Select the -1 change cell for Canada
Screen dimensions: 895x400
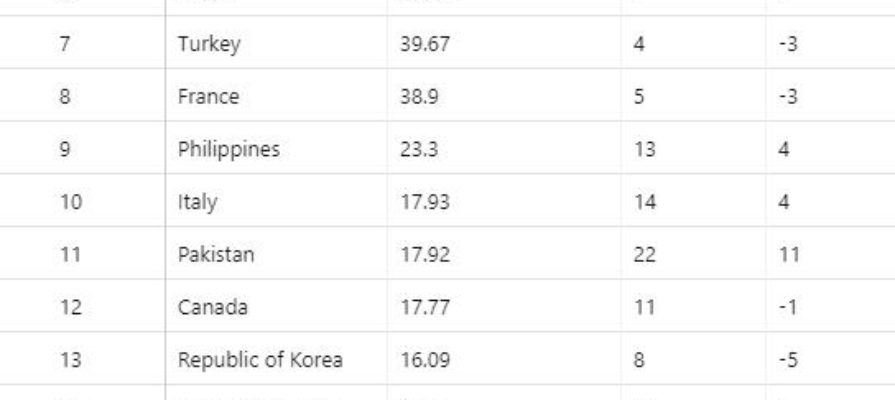pos(831,306)
